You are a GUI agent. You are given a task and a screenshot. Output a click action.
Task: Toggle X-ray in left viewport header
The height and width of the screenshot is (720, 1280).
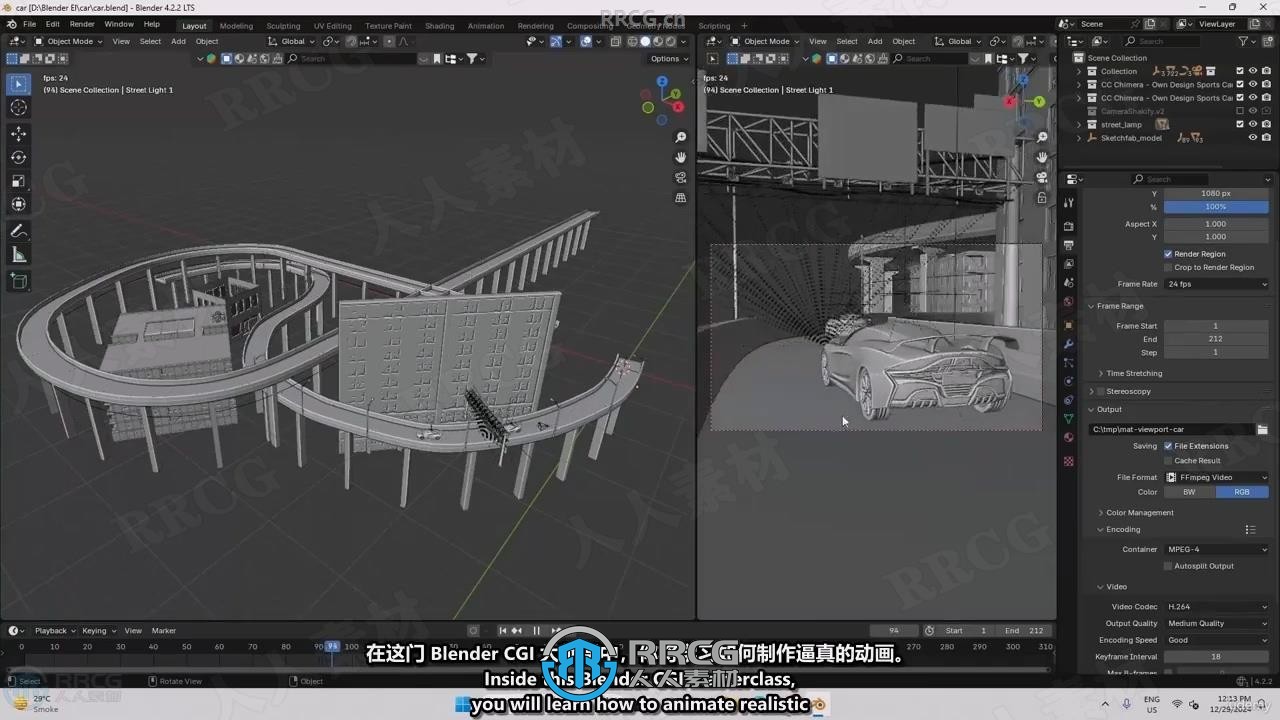[x=616, y=41]
